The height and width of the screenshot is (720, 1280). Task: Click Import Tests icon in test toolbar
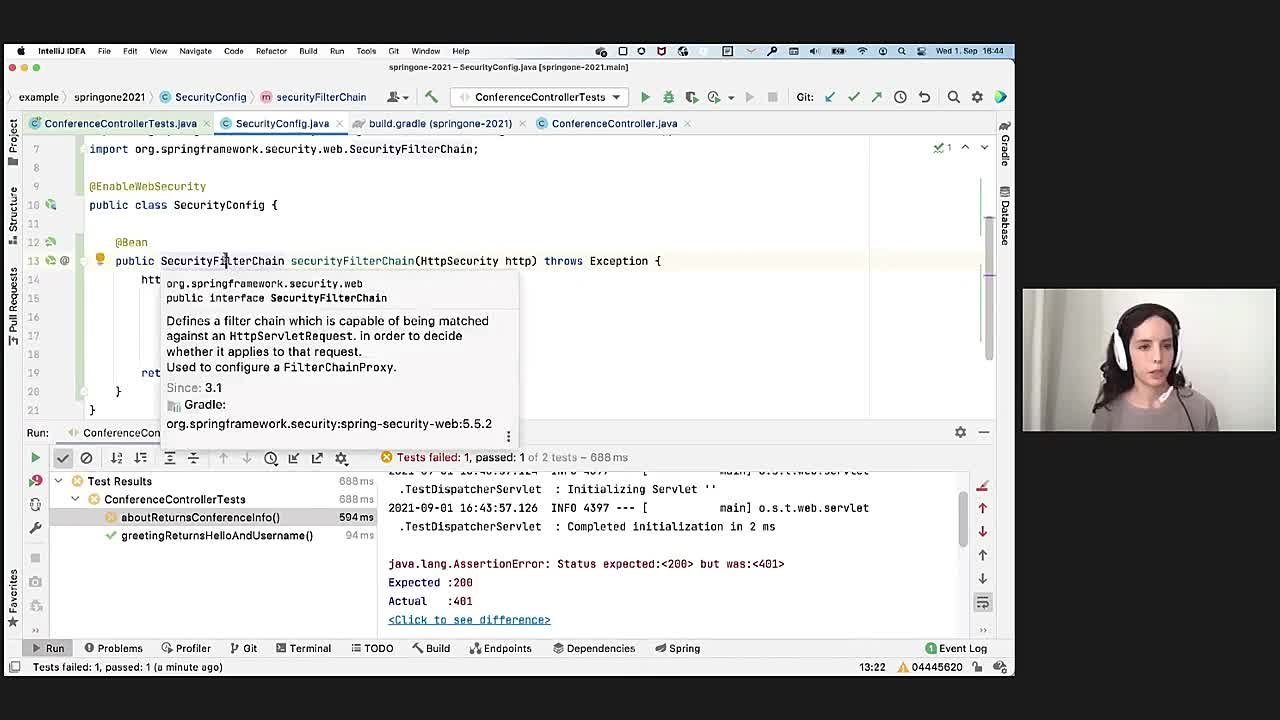point(294,458)
